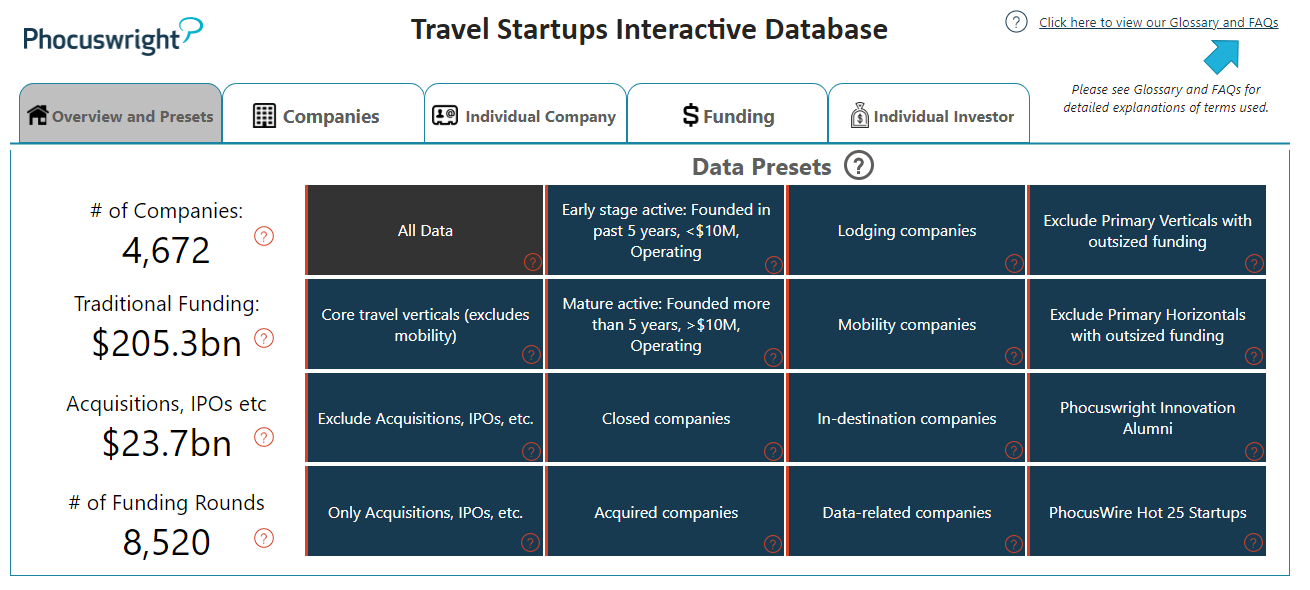
Task: Apply the Exclude Acquisitions, IPOs, etc. preset
Action: point(424,417)
